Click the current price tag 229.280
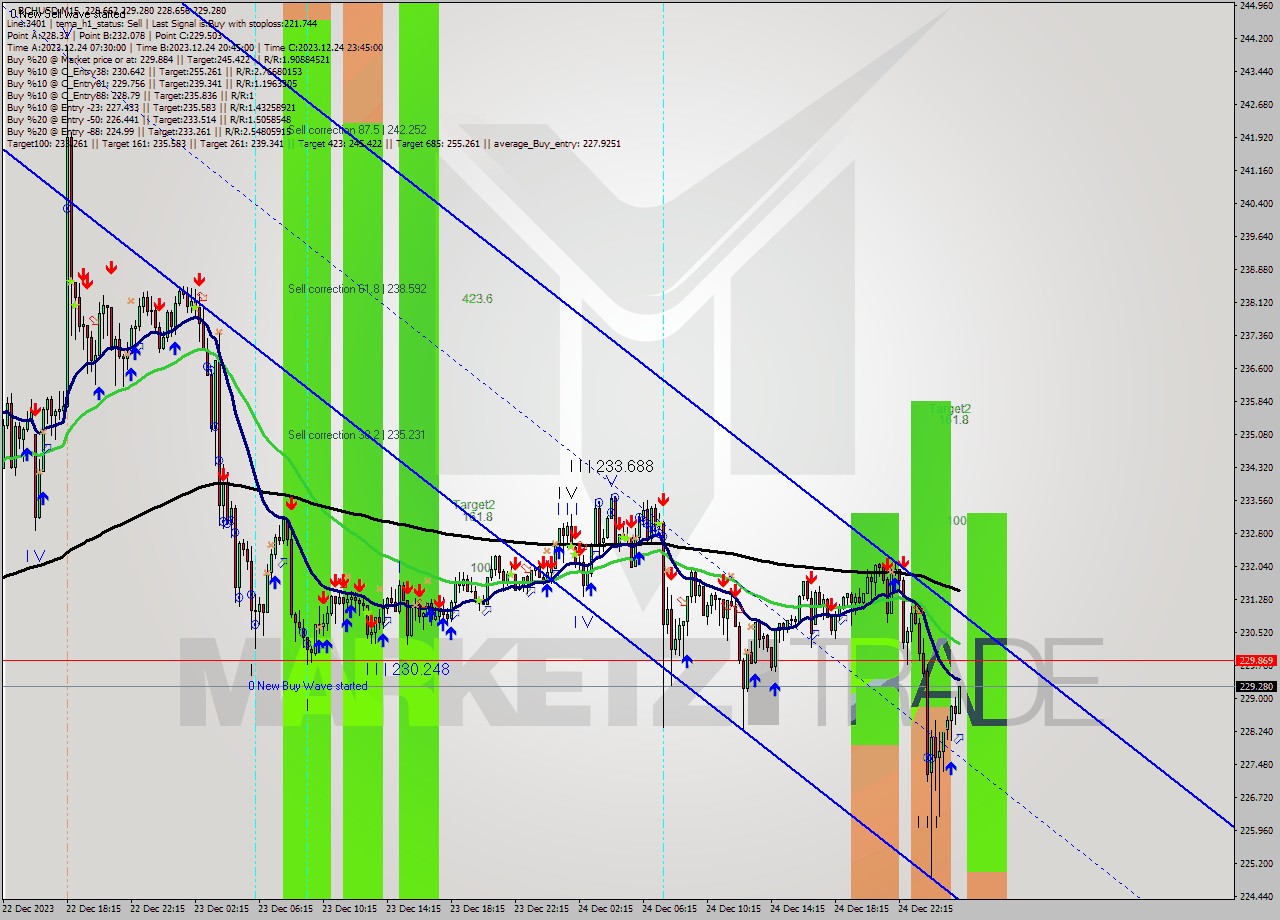1280x920 pixels. tap(1256, 687)
